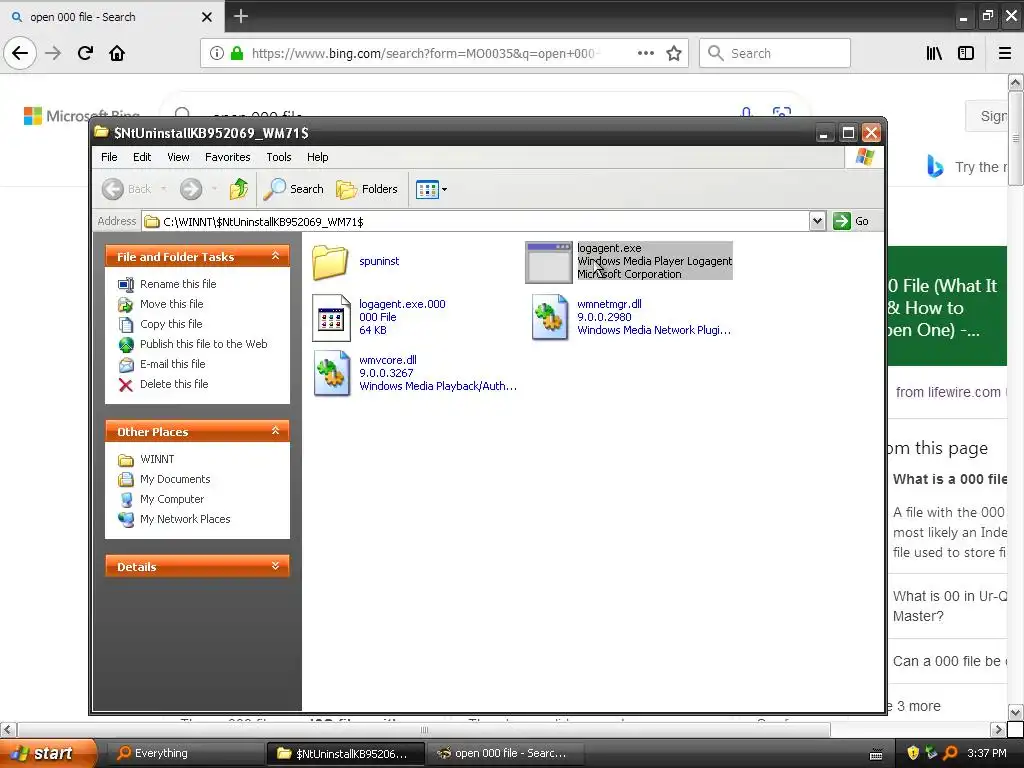Open the Help menu
Image resolution: width=1024 pixels, height=768 pixels.
coord(317,157)
